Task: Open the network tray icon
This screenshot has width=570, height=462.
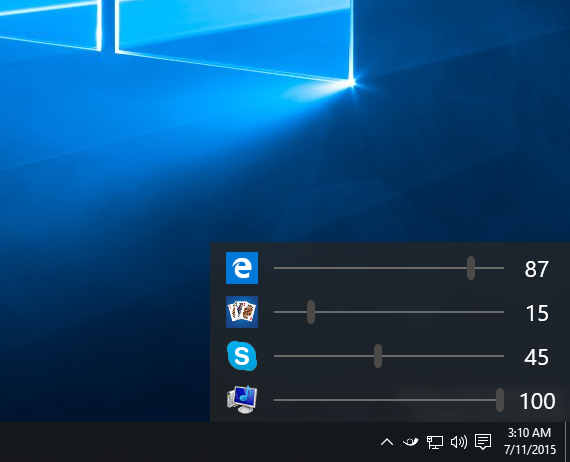Action: [435, 442]
